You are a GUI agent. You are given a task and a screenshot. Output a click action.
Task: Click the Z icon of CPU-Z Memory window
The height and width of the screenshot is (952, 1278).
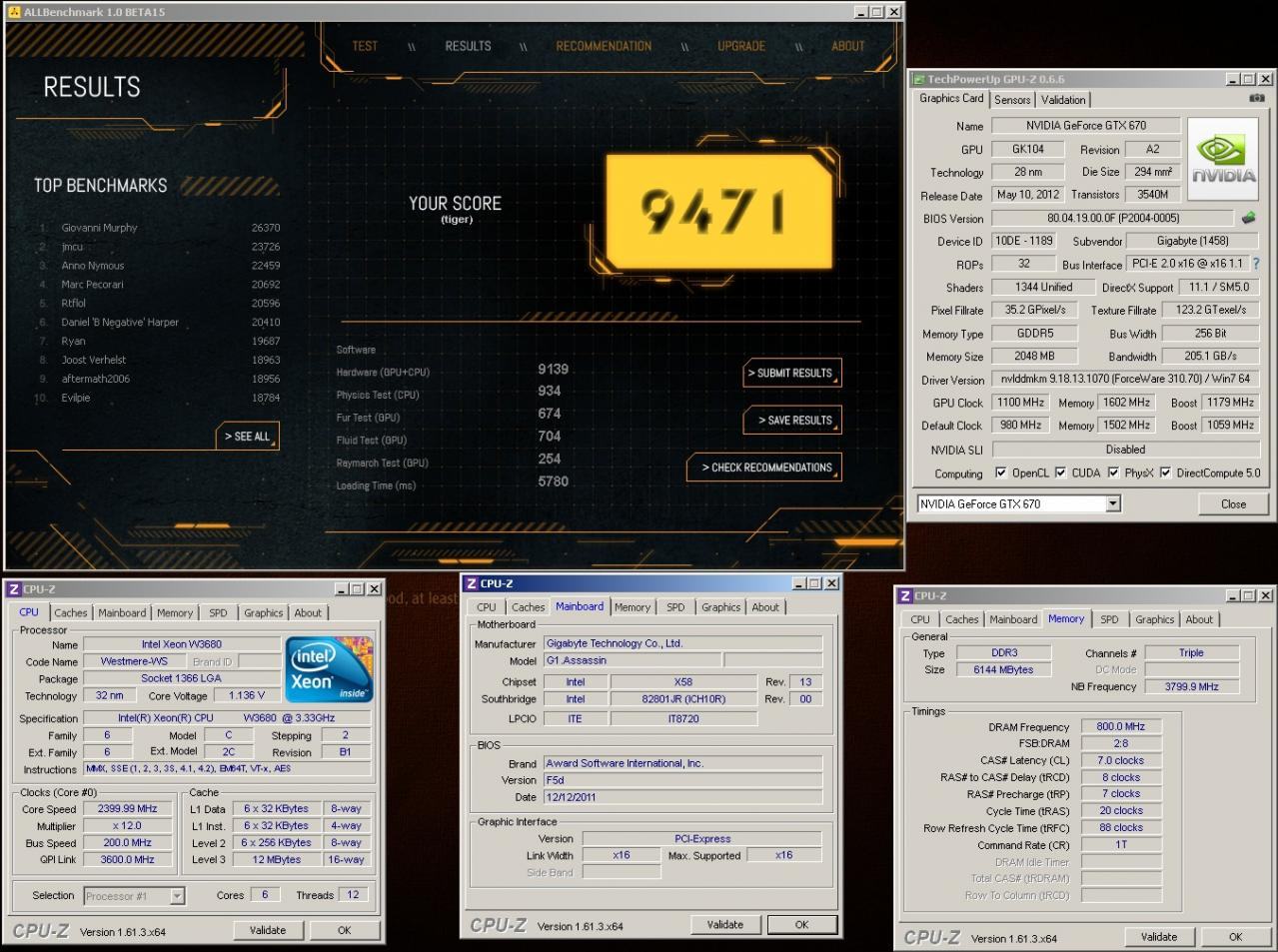[x=905, y=595]
